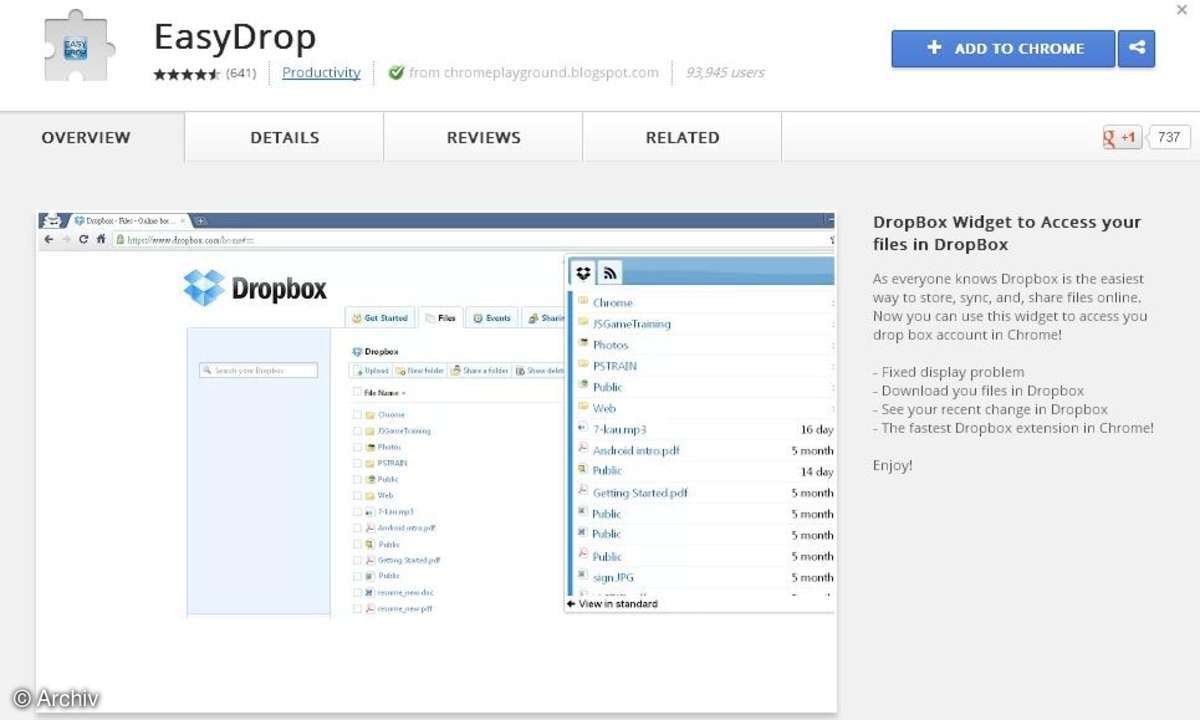Switch to the OVERVIEW tab
The image size is (1200, 720).
(86, 137)
